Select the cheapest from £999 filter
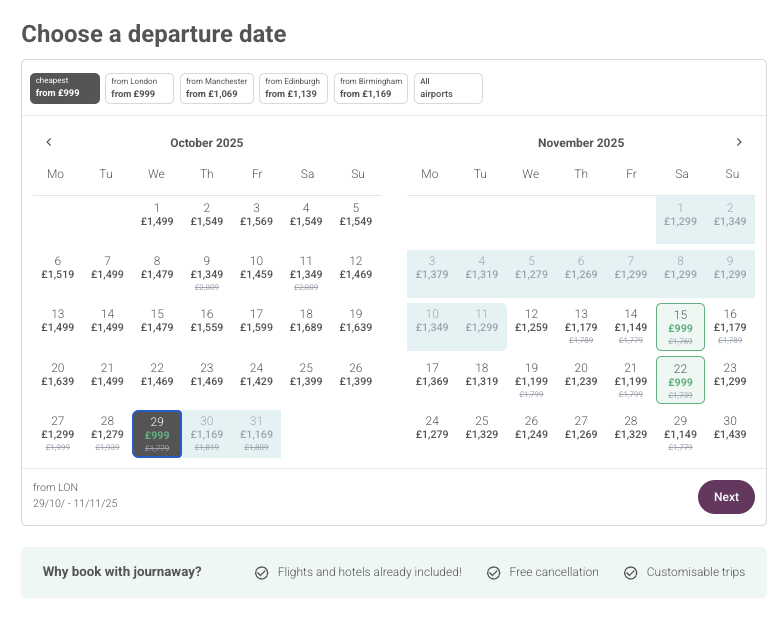Screen dimensions: 780x618 click(x=65, y=88)
